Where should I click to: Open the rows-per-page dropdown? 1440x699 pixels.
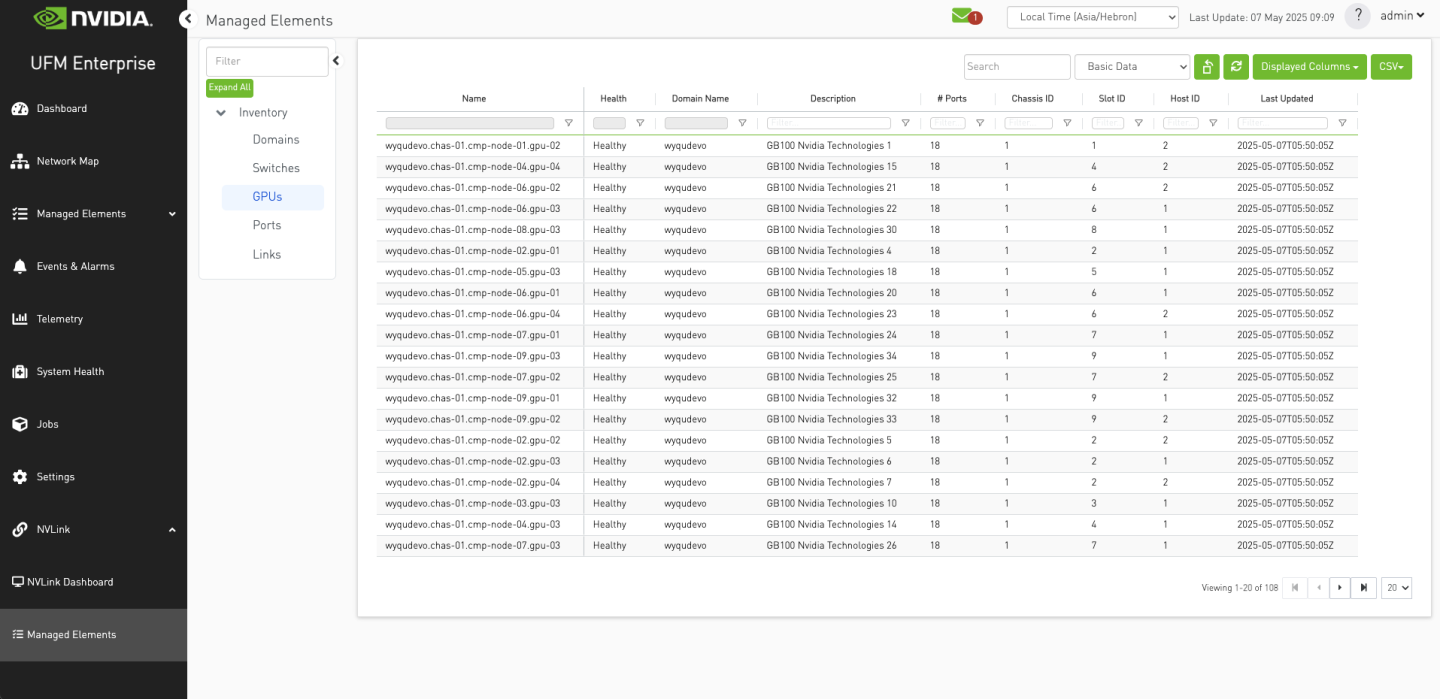tap(1396, 588)
